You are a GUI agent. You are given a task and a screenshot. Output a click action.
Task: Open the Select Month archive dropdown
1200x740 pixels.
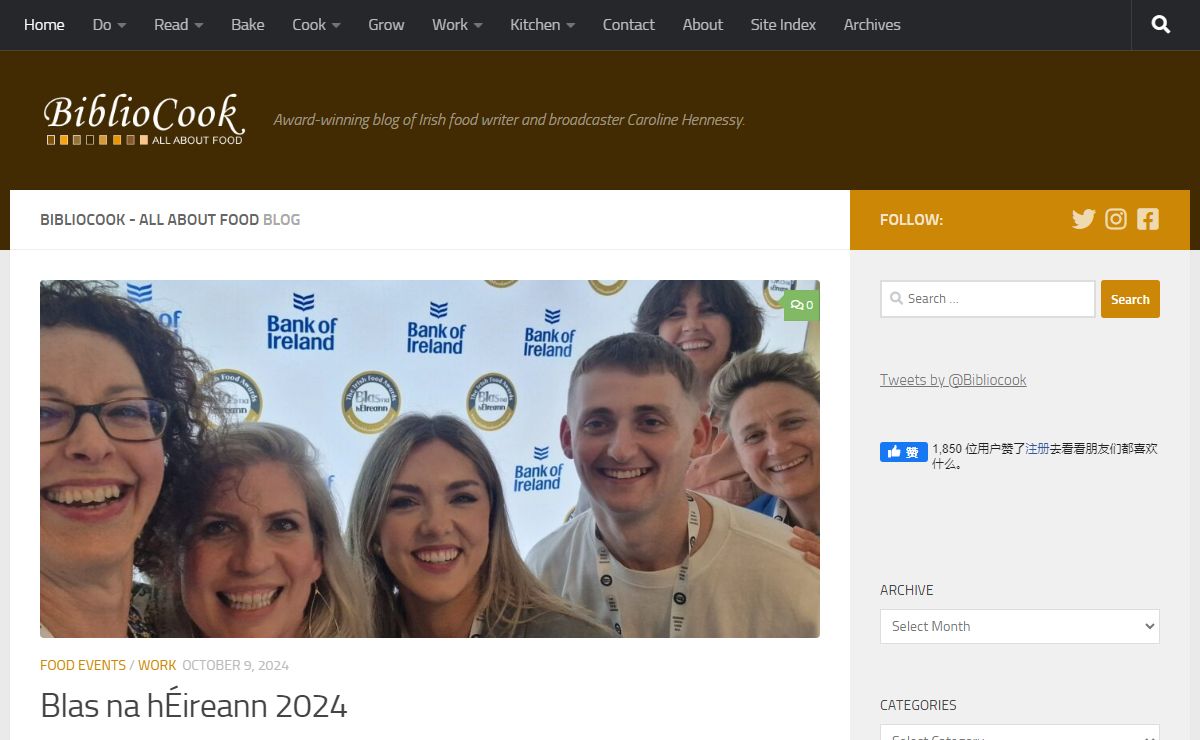tap(1019, 626)
